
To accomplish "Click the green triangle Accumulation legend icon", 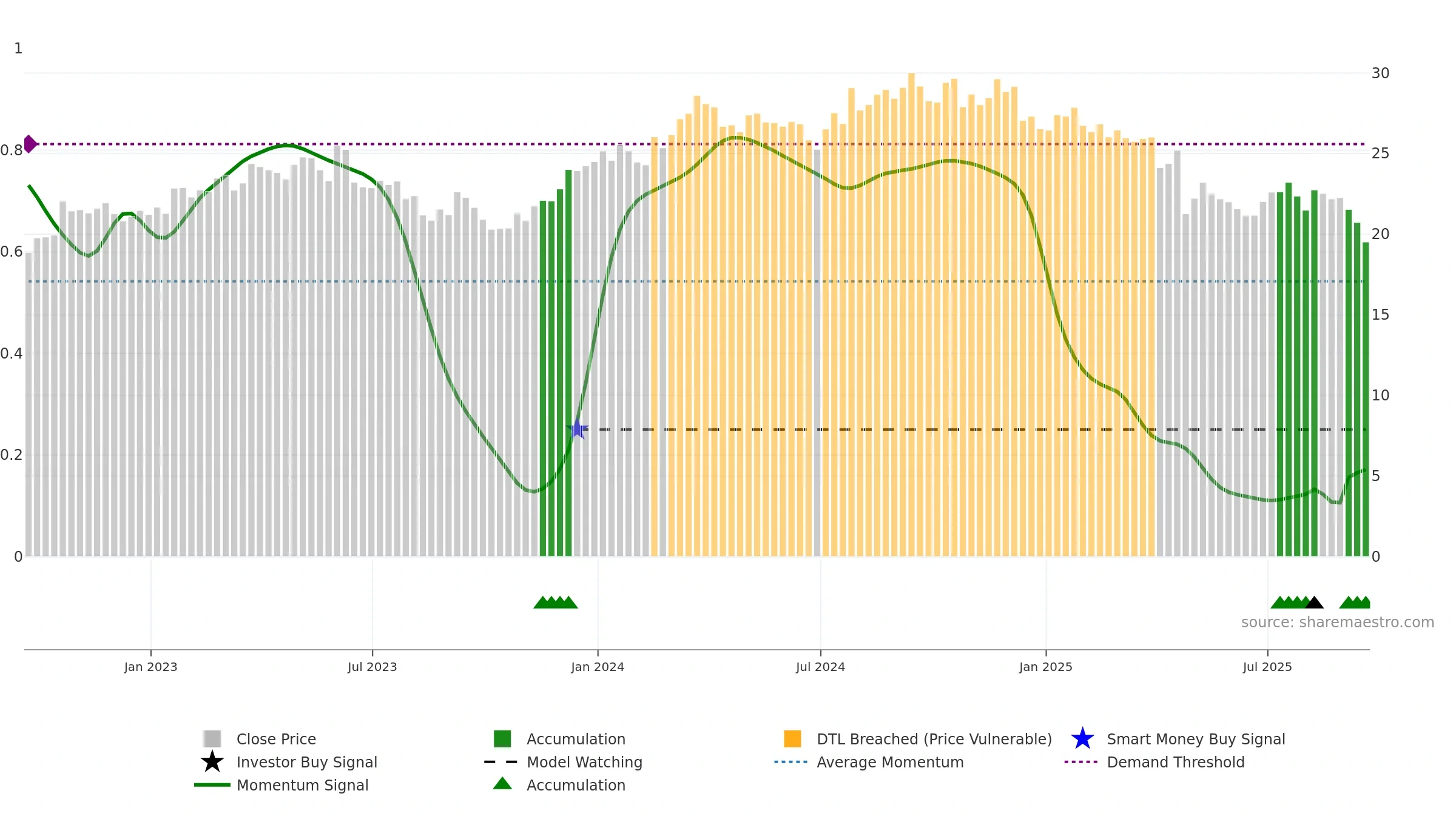I will click(x=502, y=784).
